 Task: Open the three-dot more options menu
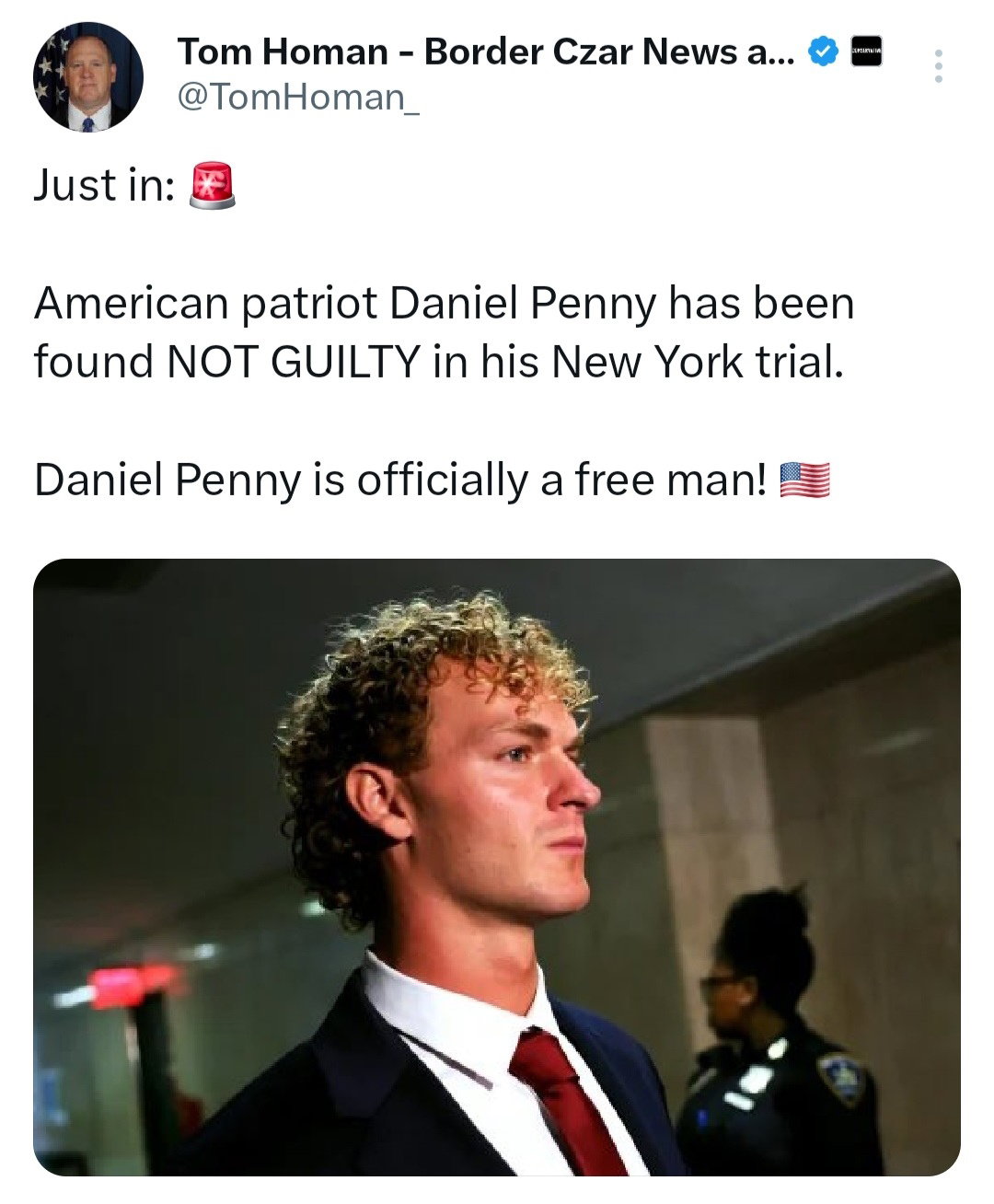coord(938,66)
